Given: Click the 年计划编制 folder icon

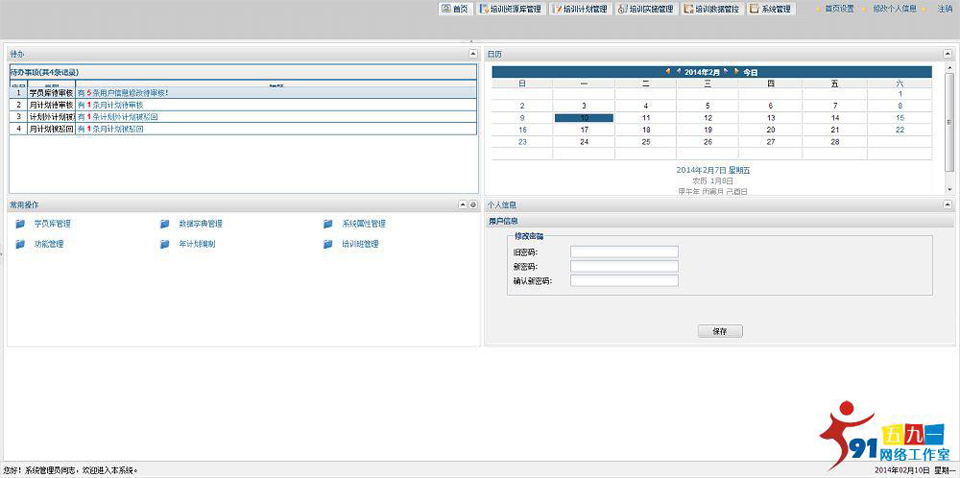Looking at the screenshot, I should tap(165, 244).
